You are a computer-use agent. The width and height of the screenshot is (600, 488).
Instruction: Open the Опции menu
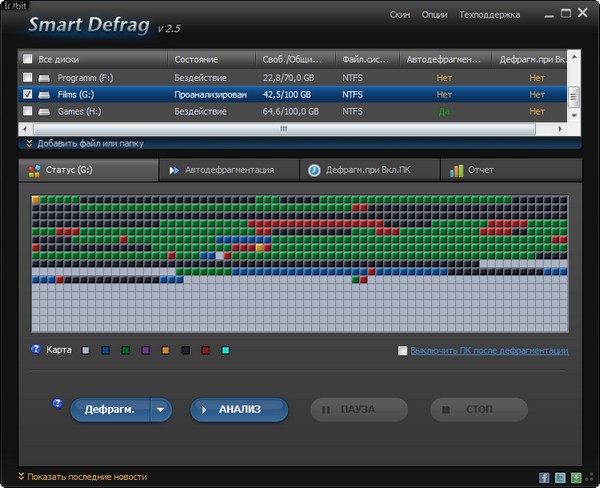point(434,15)
